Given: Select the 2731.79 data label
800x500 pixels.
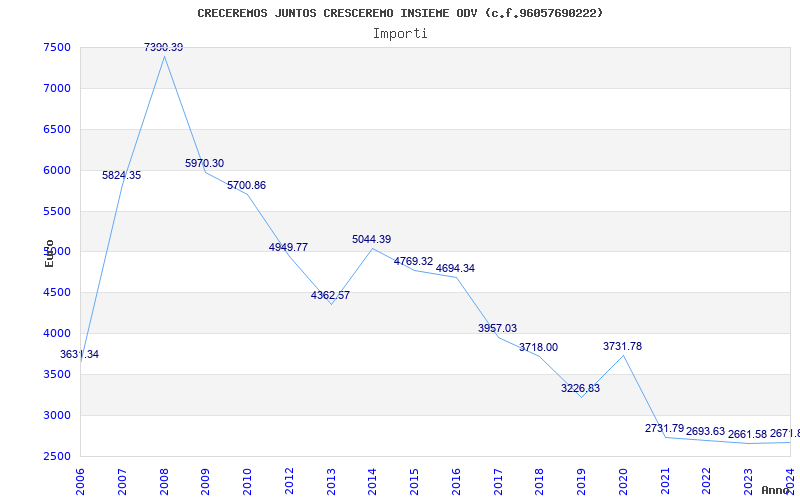Looking at the screenshot, I should [664, 428].
